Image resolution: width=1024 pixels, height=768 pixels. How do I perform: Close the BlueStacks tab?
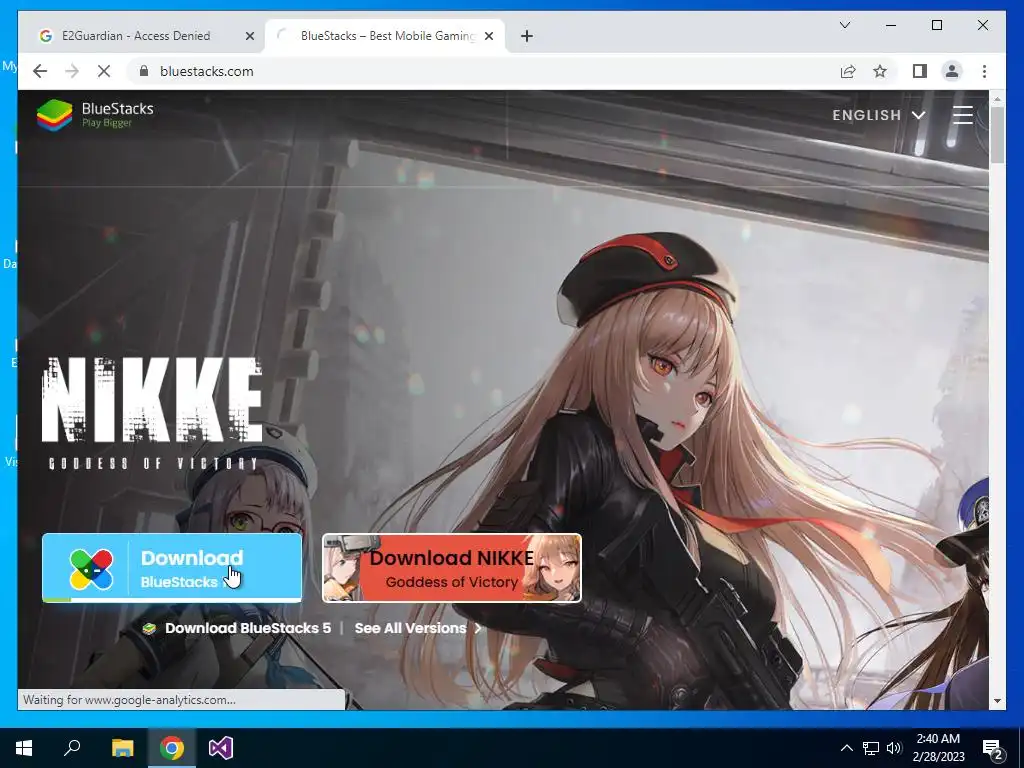click(488, 36)
